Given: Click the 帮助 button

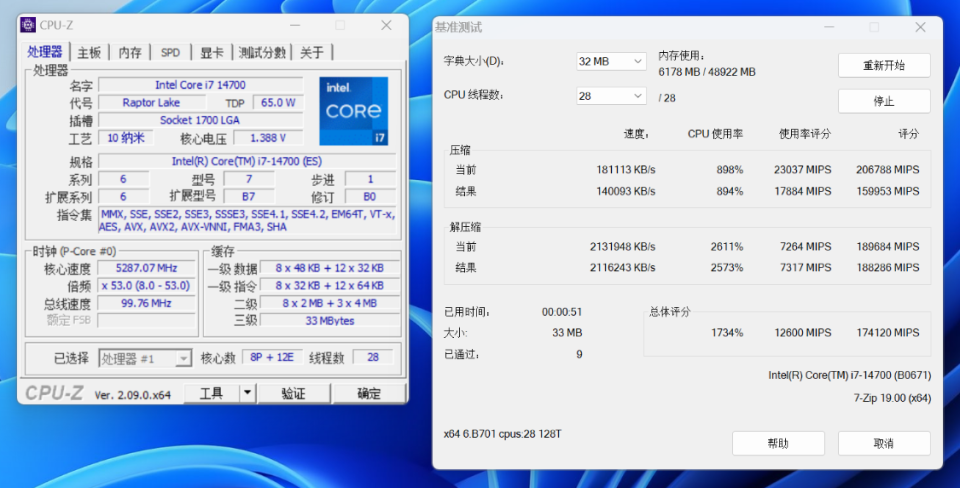Looking at the screenshot, I should coord(778,443).
